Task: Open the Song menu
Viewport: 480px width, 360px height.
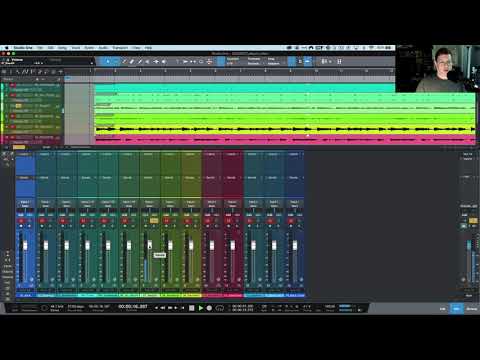Action: (x=62, y=48)
